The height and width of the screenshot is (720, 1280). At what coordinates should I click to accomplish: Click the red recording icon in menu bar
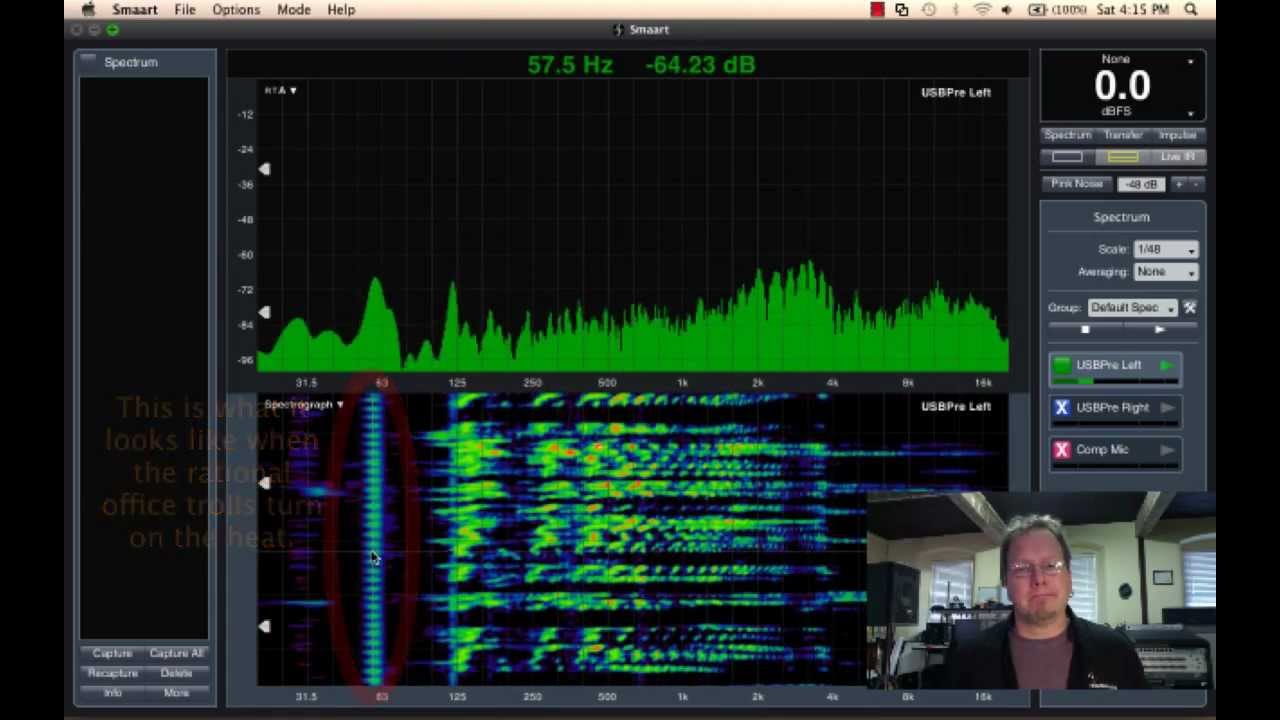click(x=877, y=9)
